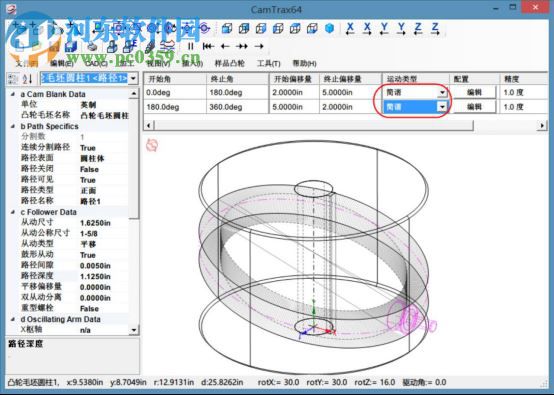Image resolution: width=554 pixels, height=395 pixels.
Task: Click the 运动类型 column header
Action: coord(415,79)
